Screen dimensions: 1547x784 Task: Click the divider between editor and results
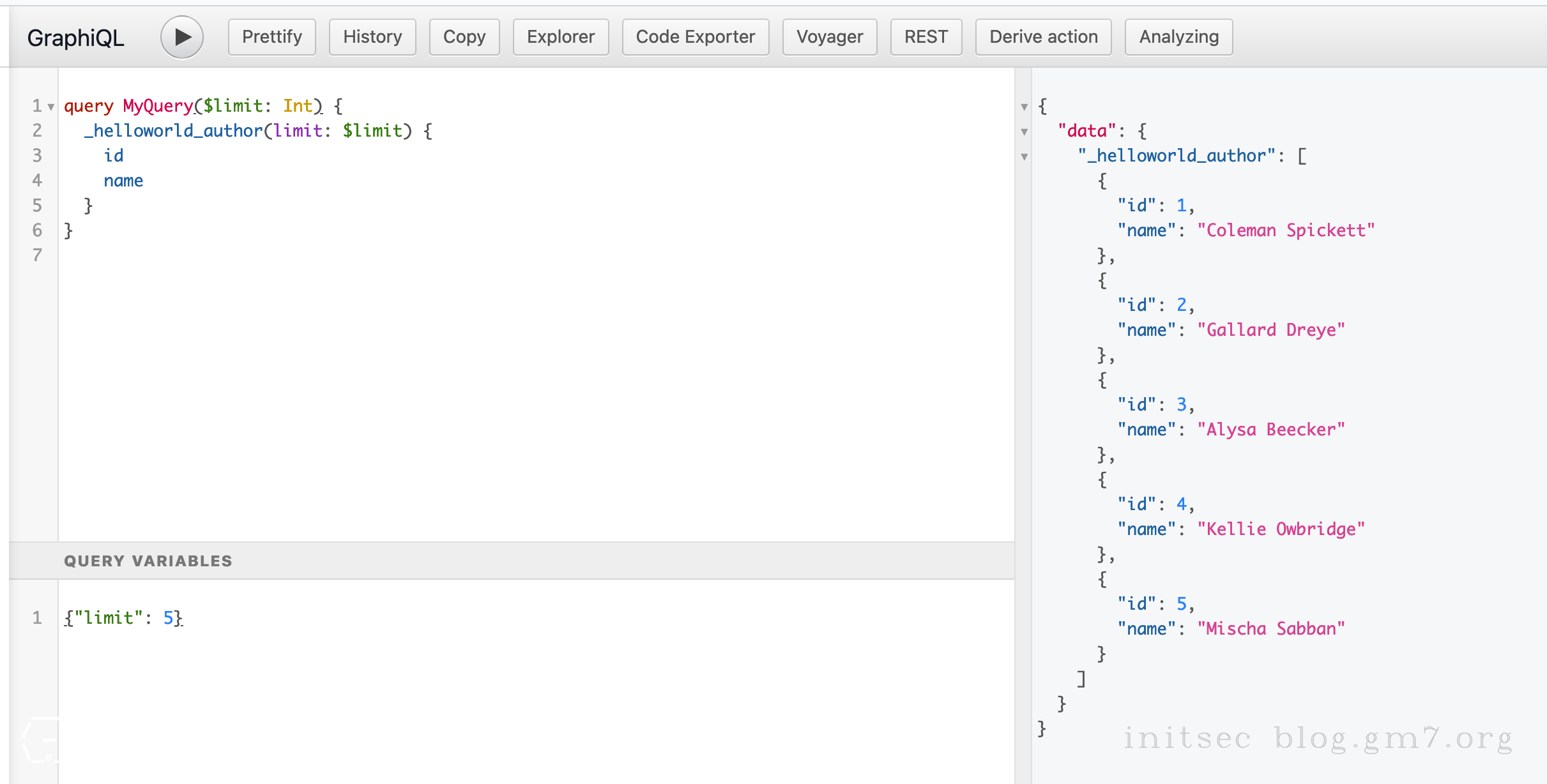1023,421
